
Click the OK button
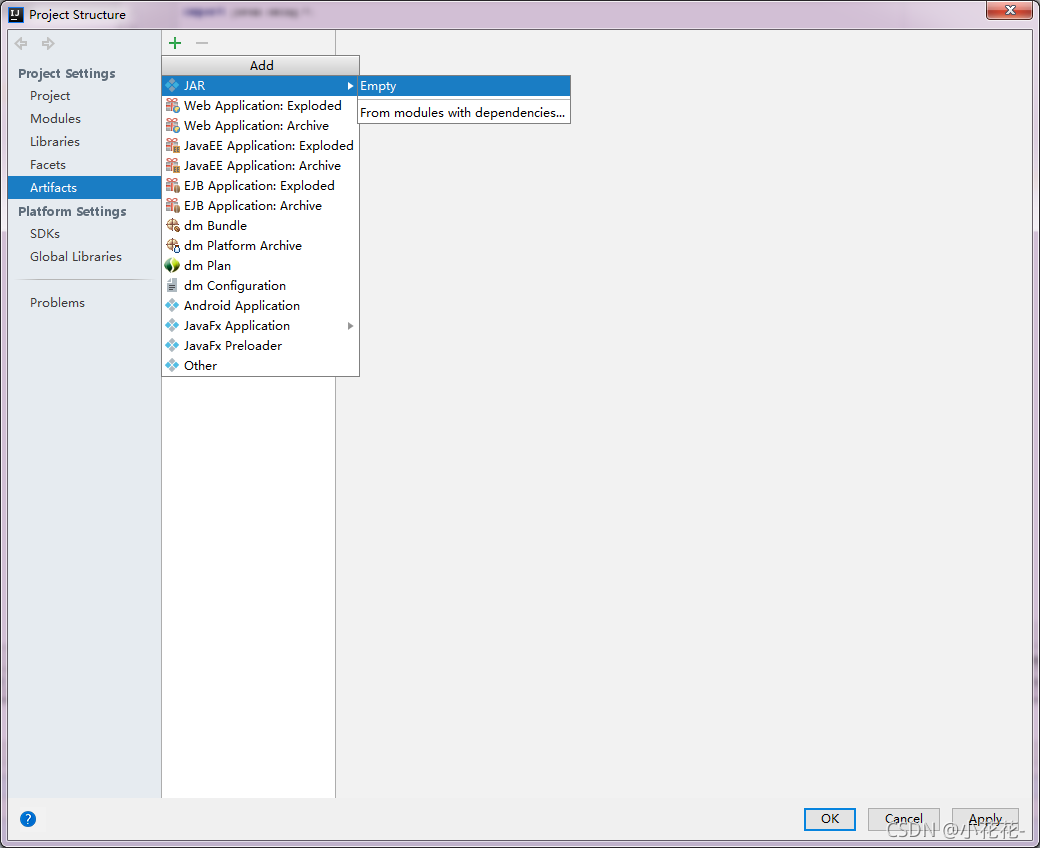pos(830,819)
